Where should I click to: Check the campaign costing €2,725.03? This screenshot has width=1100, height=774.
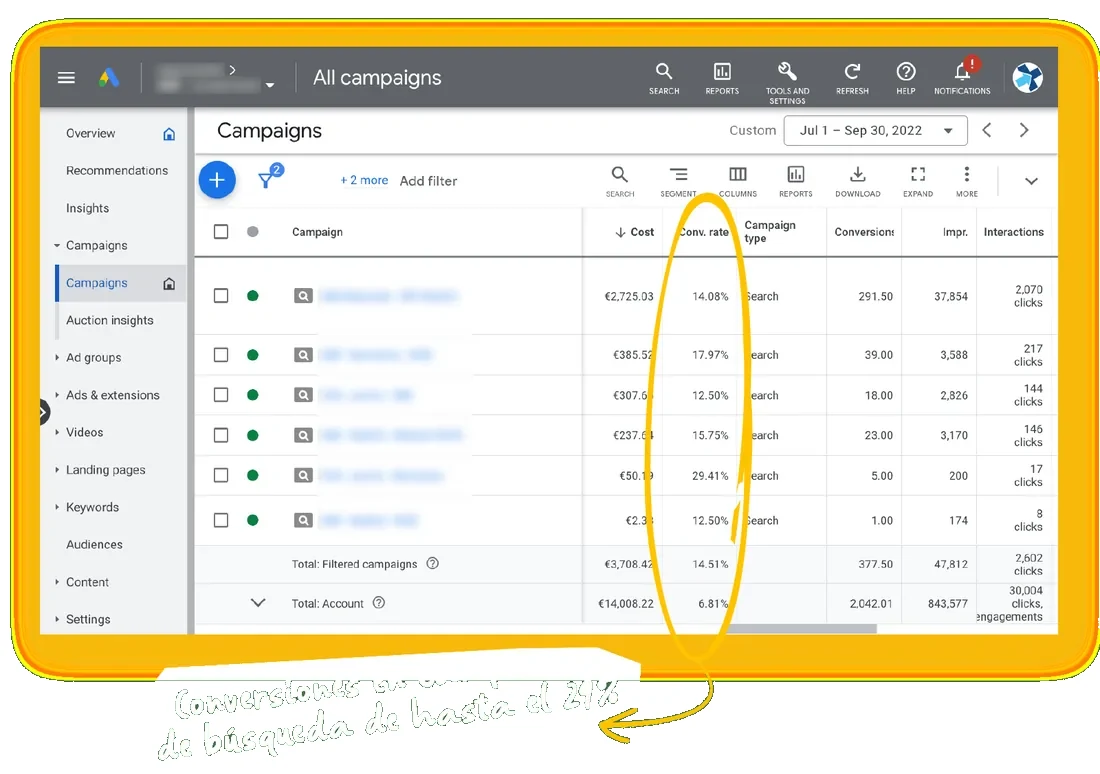click(x=221, y=295)
